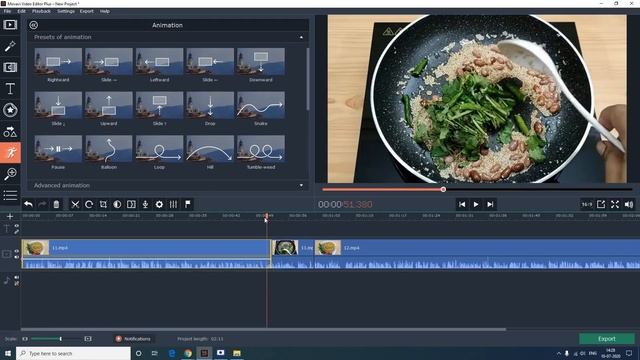Click the Windows taskbar search box
Viewport: 640px width, 360px height.
pos(73,353)
